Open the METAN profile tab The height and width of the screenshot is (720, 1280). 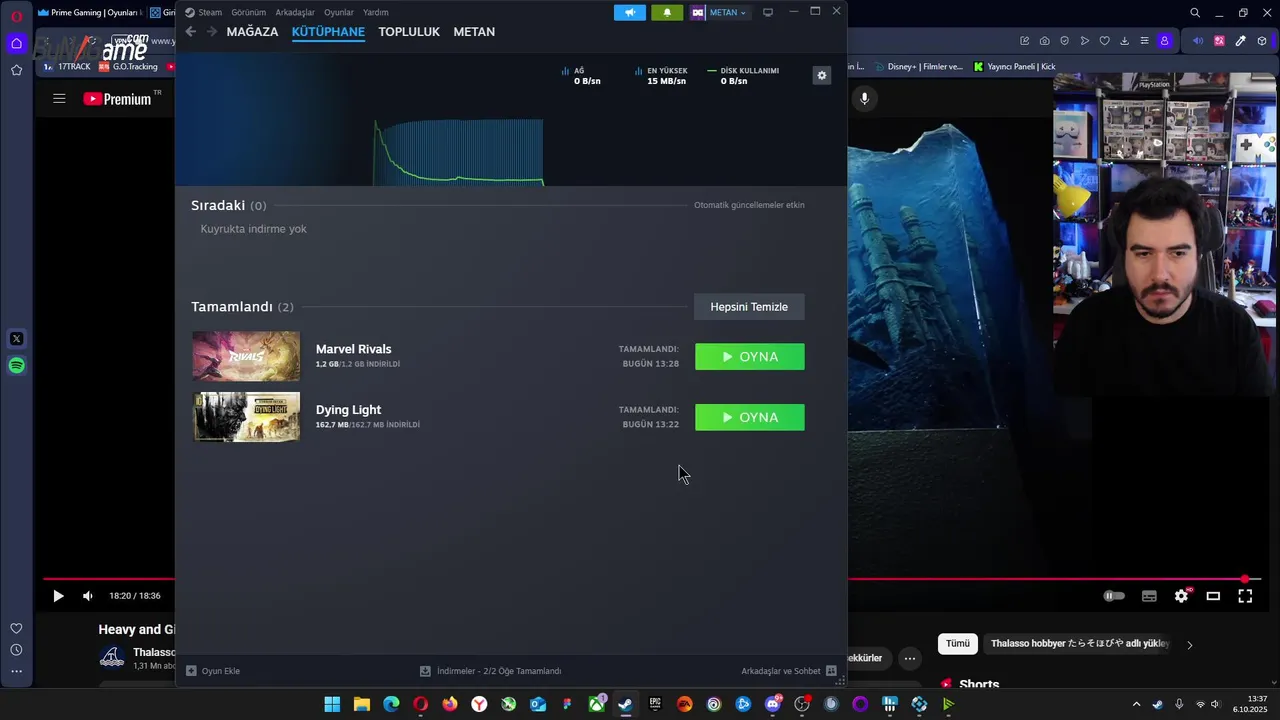click(x=474, y=32)
